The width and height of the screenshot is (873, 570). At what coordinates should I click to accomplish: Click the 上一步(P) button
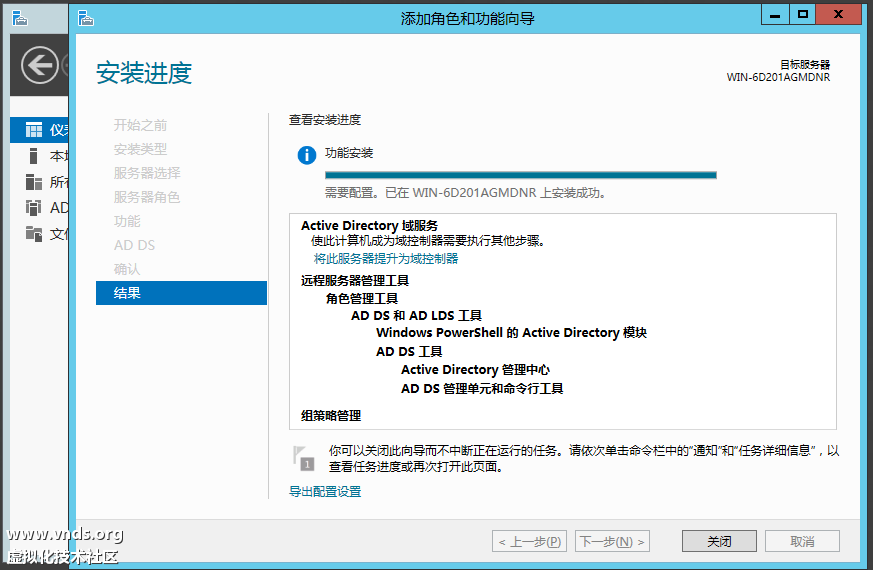(529, 541)
